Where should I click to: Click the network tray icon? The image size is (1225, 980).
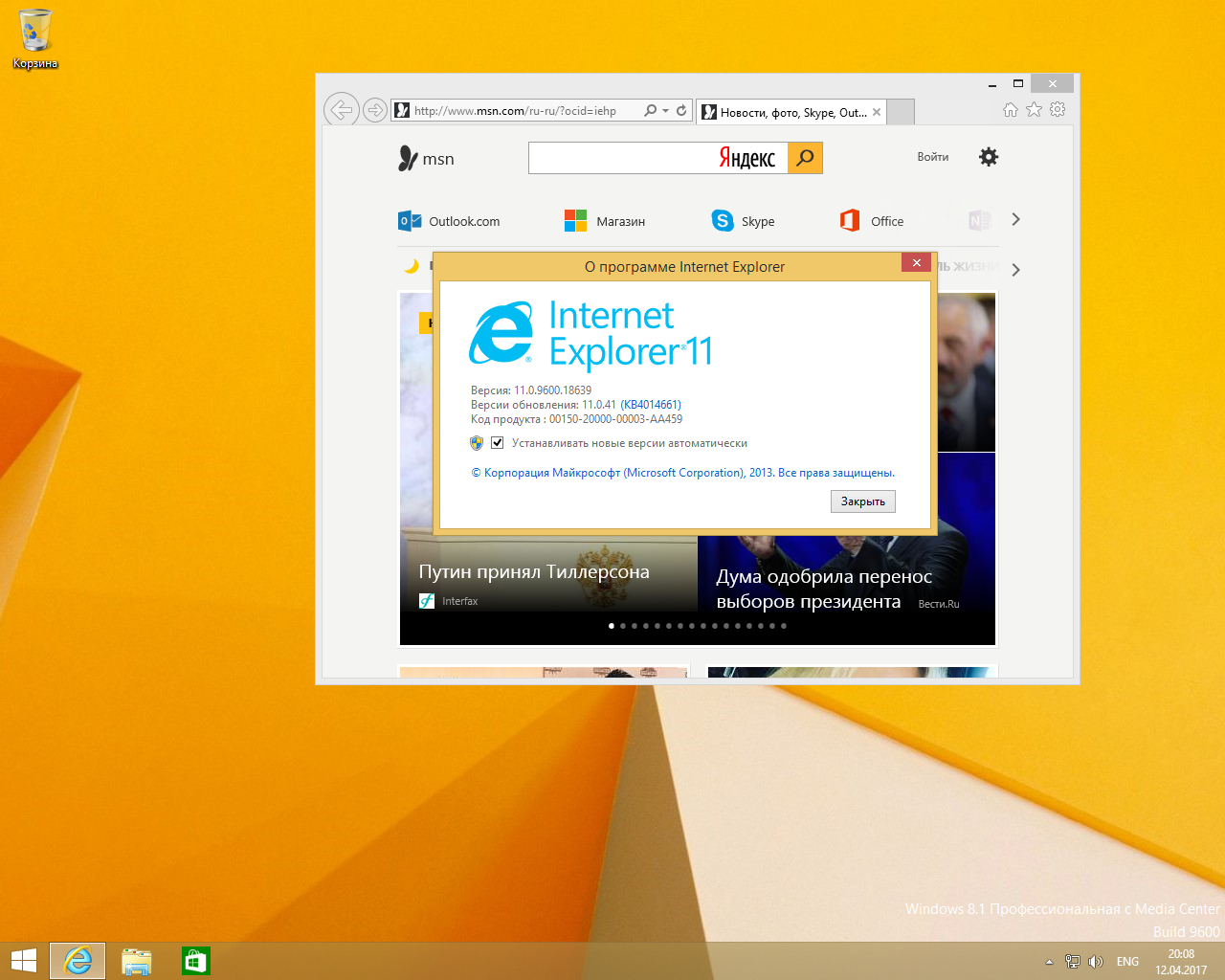1073,962
